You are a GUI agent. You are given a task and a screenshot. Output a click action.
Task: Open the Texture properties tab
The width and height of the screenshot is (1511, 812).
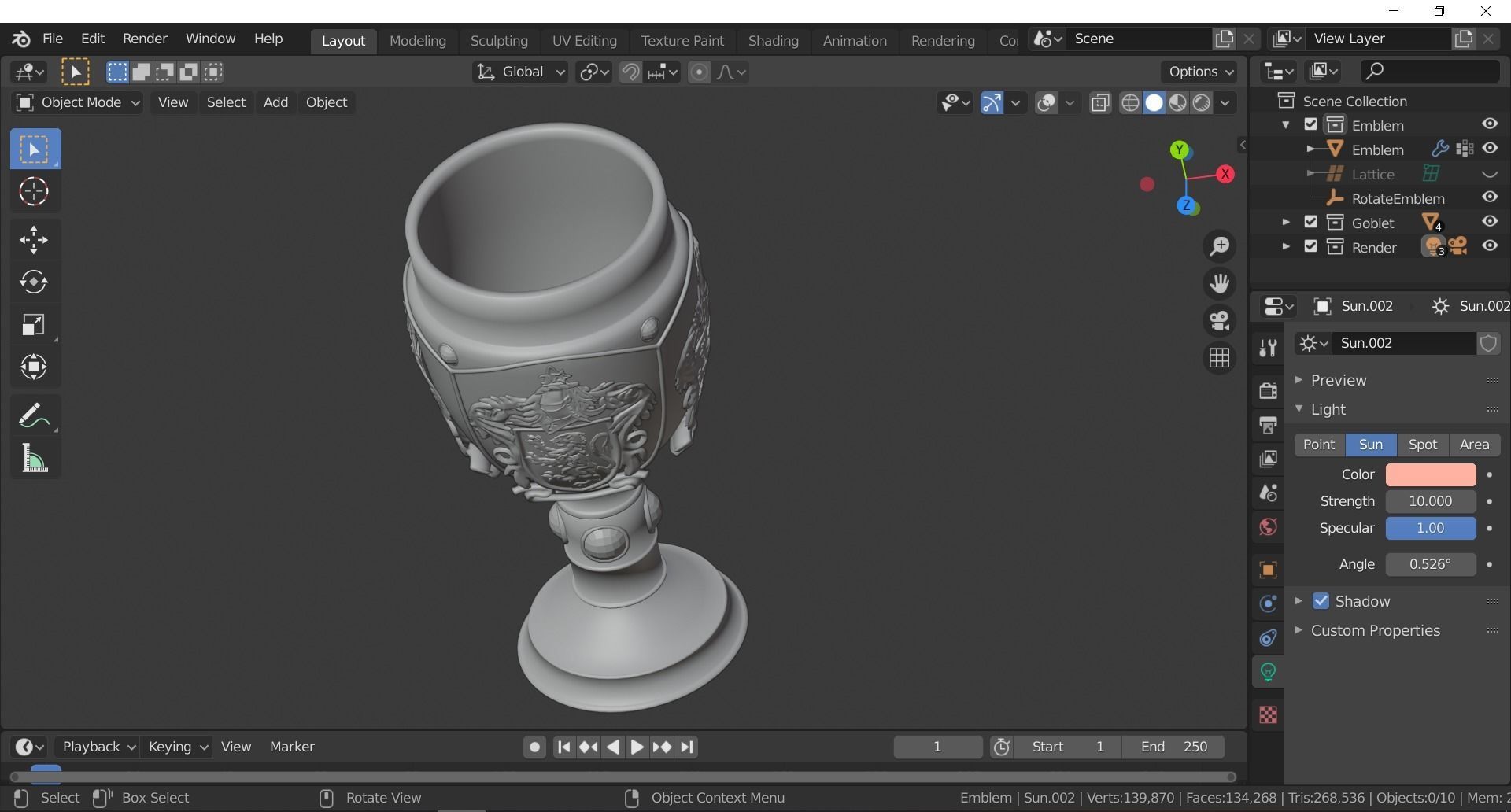[1268, 714]
